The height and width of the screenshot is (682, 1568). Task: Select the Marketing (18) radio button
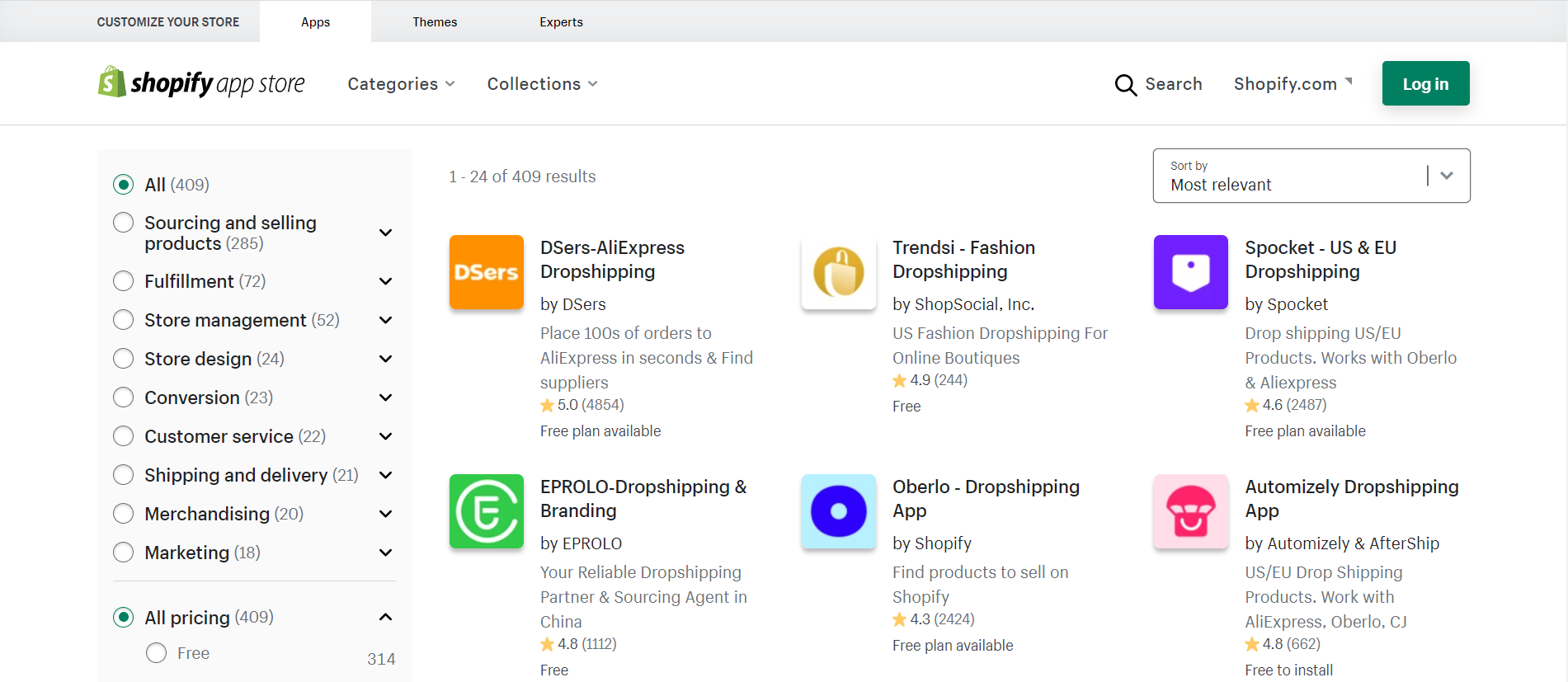[124, 553]
